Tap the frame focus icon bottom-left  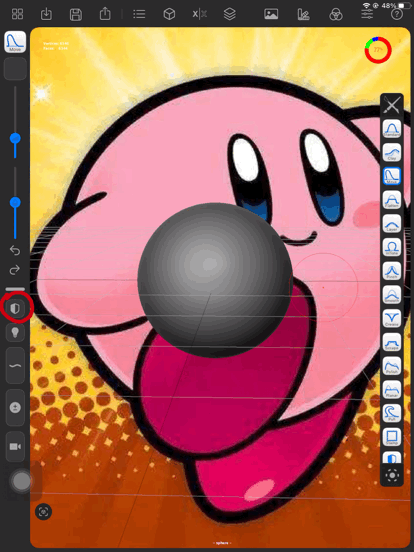tap(44, 512)
